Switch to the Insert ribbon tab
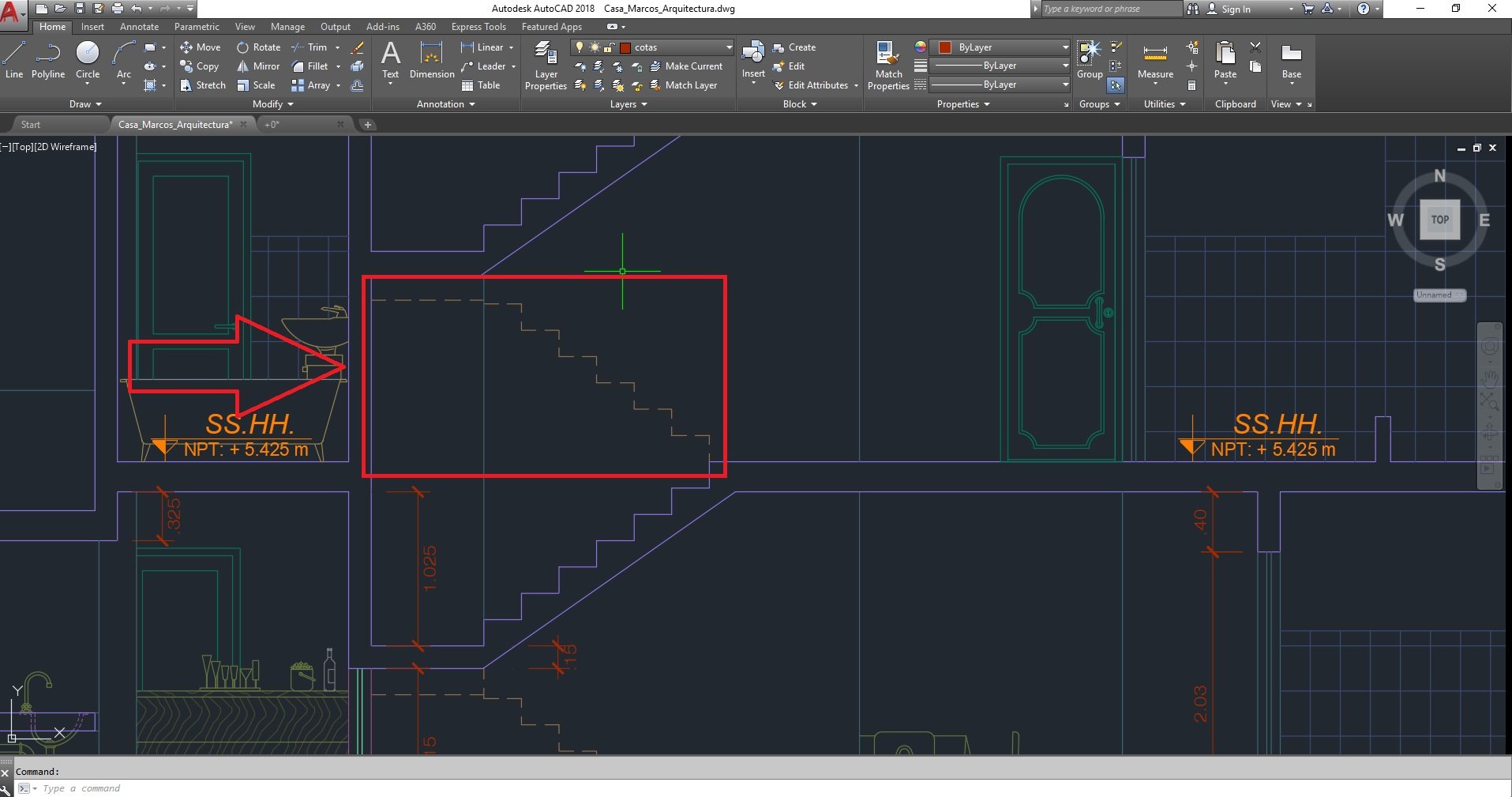Viewport: 1512px width, 797px height. pyautogui.click(x=92, y=27)
